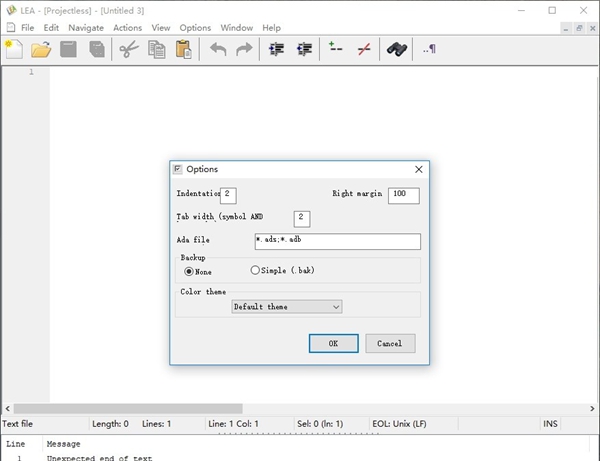Click the Options dialog title icon
This screenshot has height=461, width=600.
tap(178, 169)
